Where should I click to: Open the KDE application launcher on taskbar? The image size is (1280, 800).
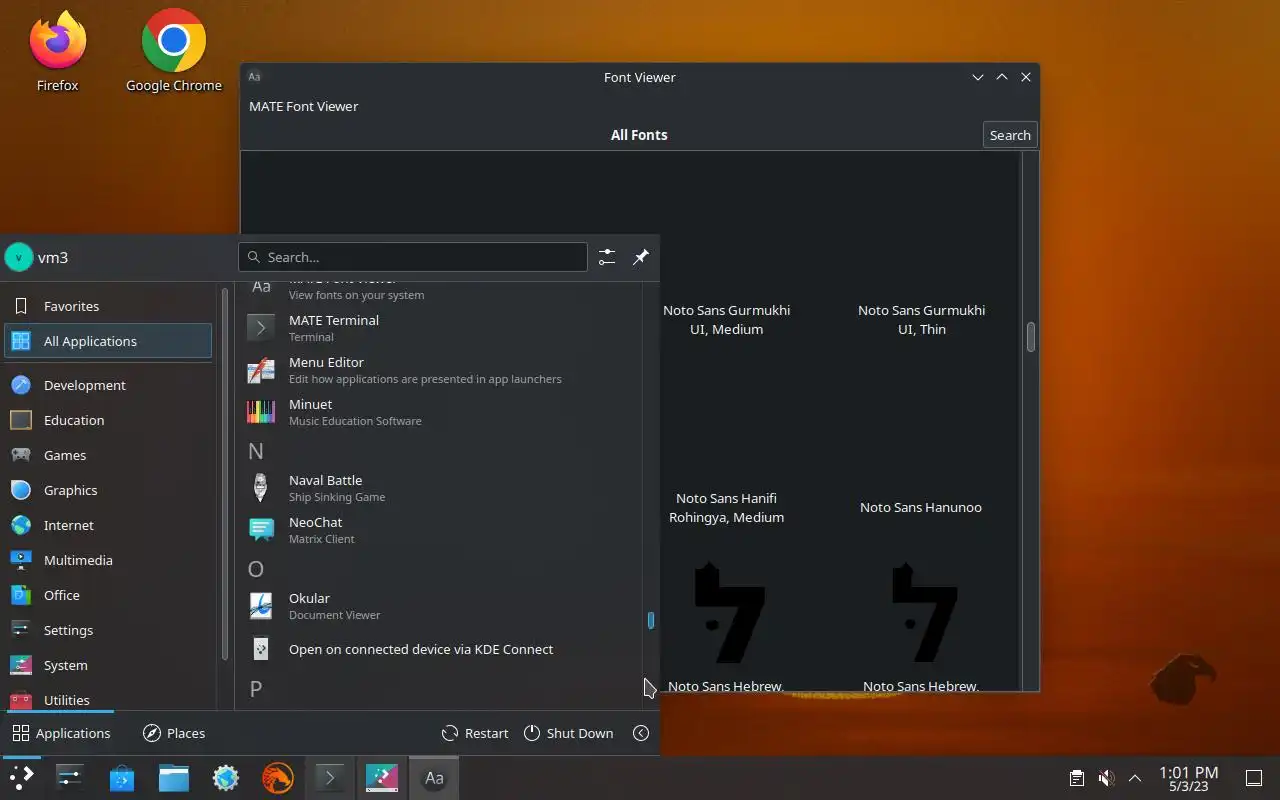point(21,778)
